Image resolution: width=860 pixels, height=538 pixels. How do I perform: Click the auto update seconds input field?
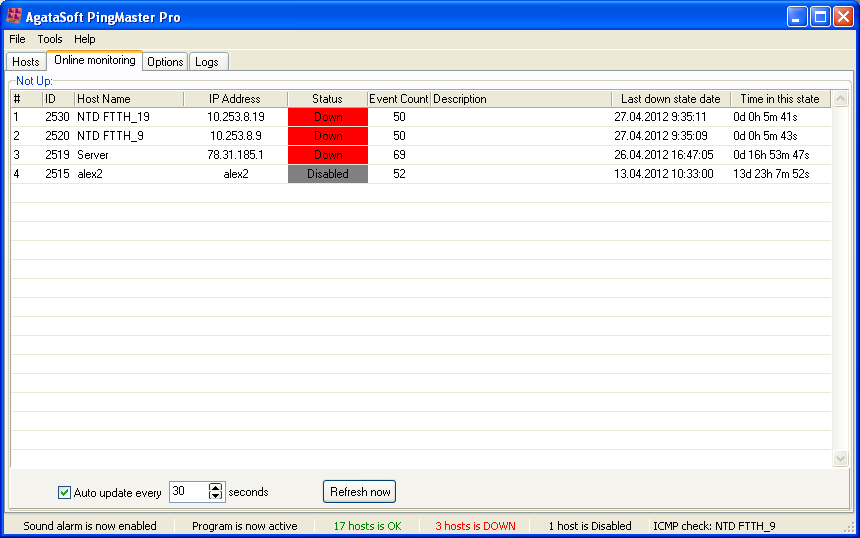click(x=189, y=491)
